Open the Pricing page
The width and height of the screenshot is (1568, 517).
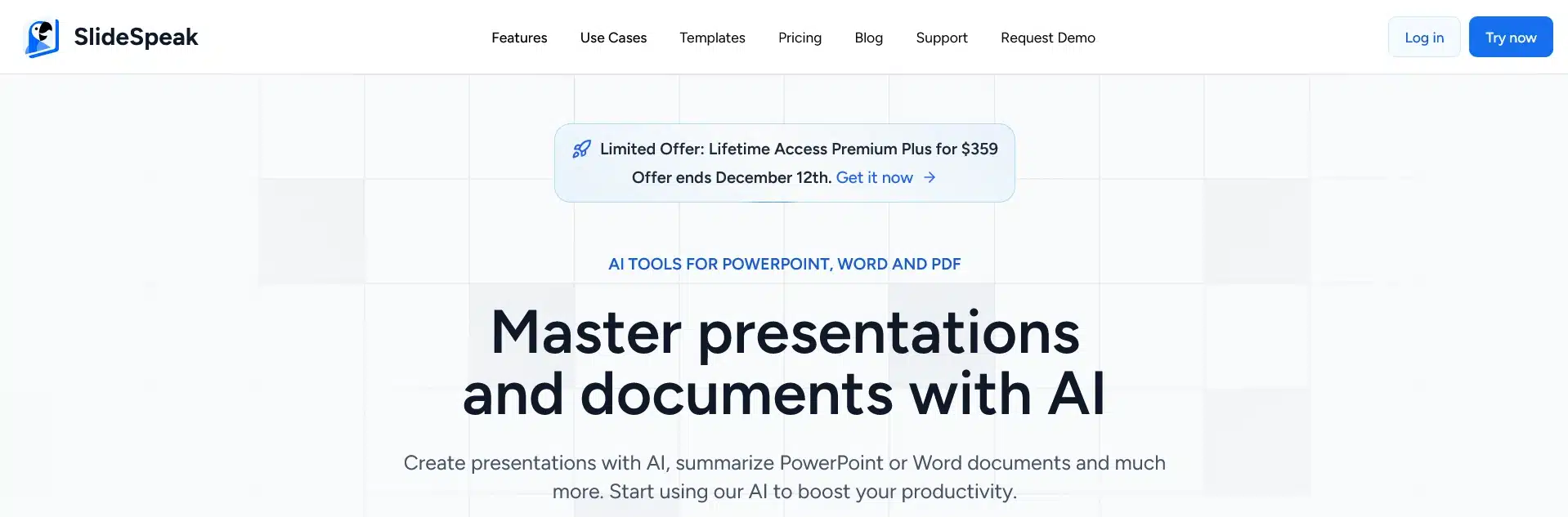click(800, 38)
